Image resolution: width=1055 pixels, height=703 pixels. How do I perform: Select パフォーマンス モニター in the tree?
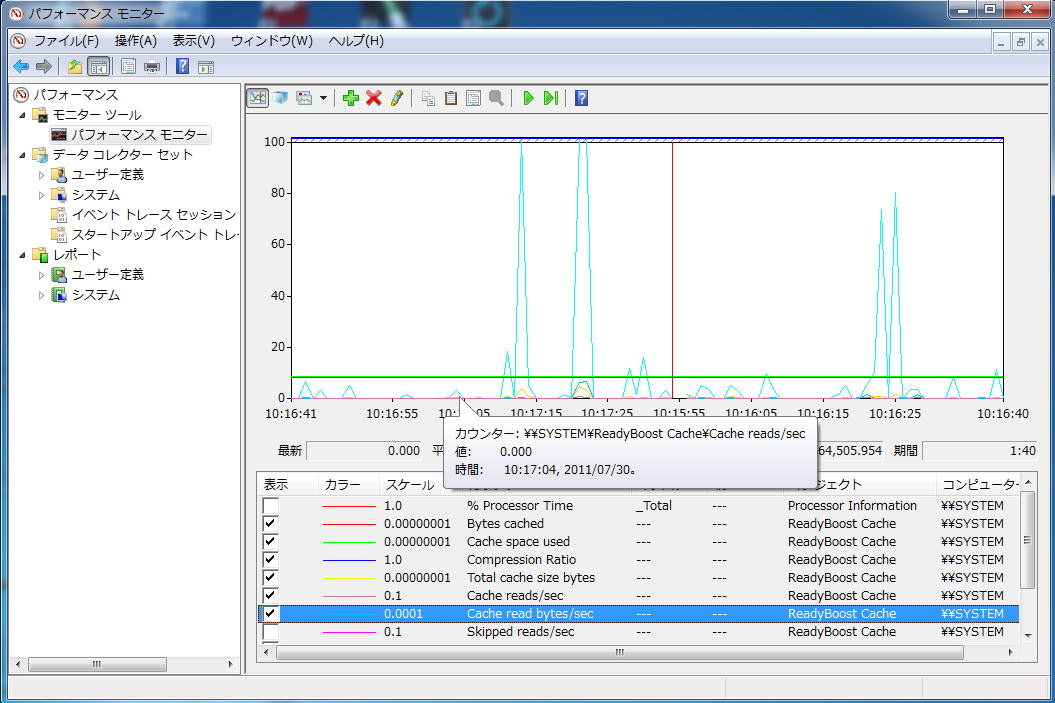139,134
